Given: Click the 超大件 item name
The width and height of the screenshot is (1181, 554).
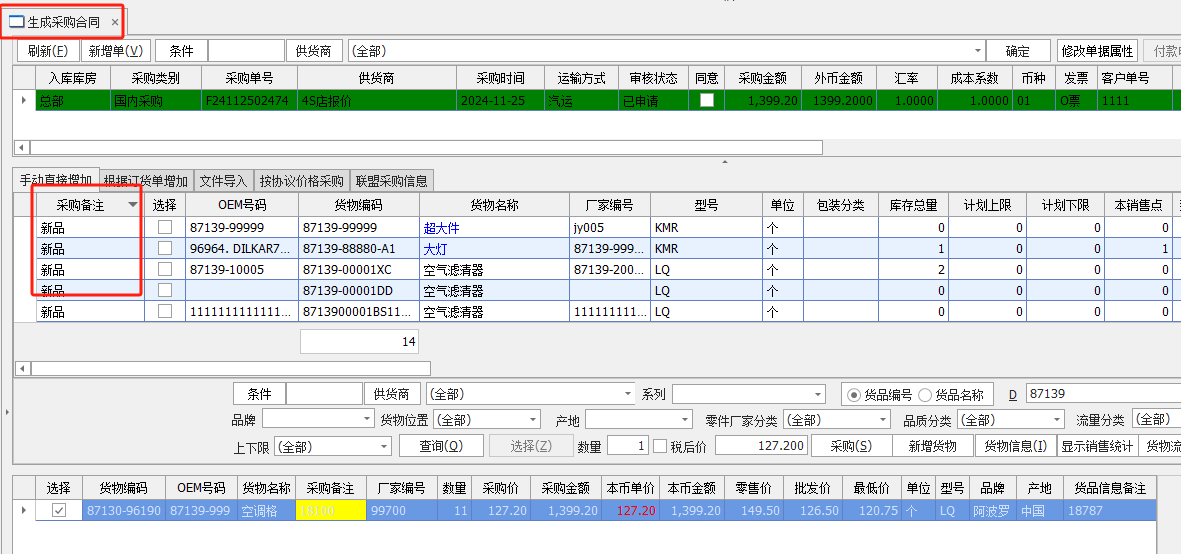Looking at the screenshot, I should (x=441, y=227).
